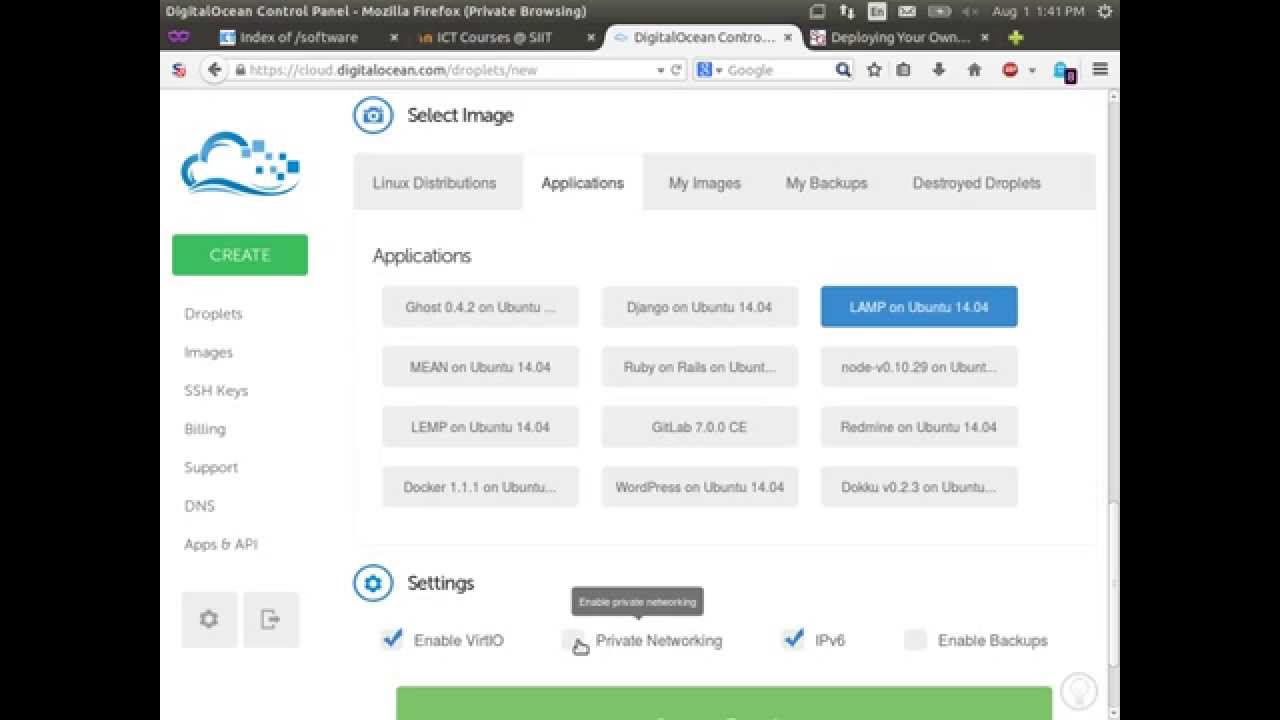Click the private browsing mask icon
Screen dimensions: 1280x720
point(178,37)
